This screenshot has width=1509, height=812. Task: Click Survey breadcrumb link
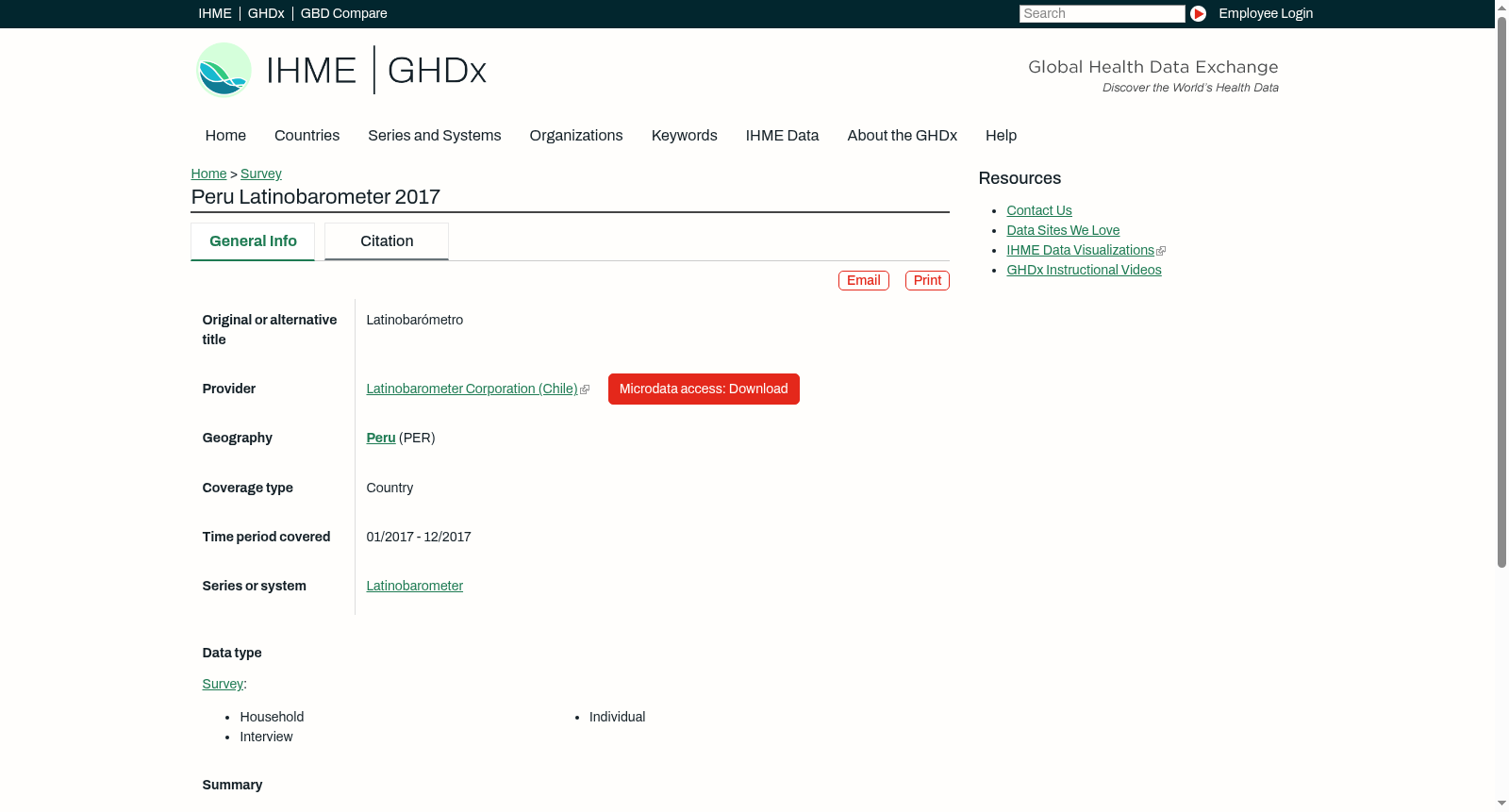[261, 174]
